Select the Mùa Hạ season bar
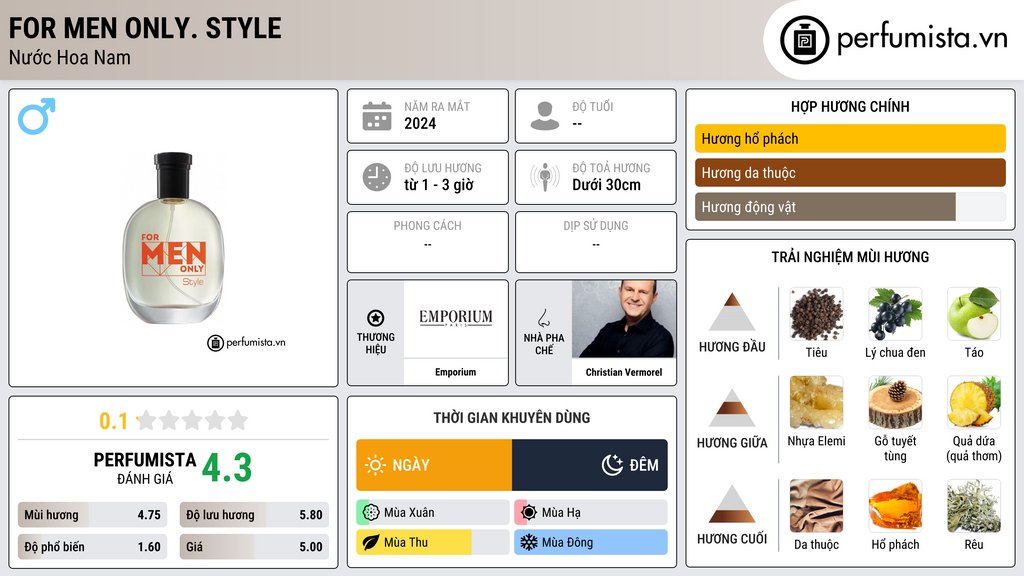Viewport: 1024px width, 576px height. coord(591,513)
